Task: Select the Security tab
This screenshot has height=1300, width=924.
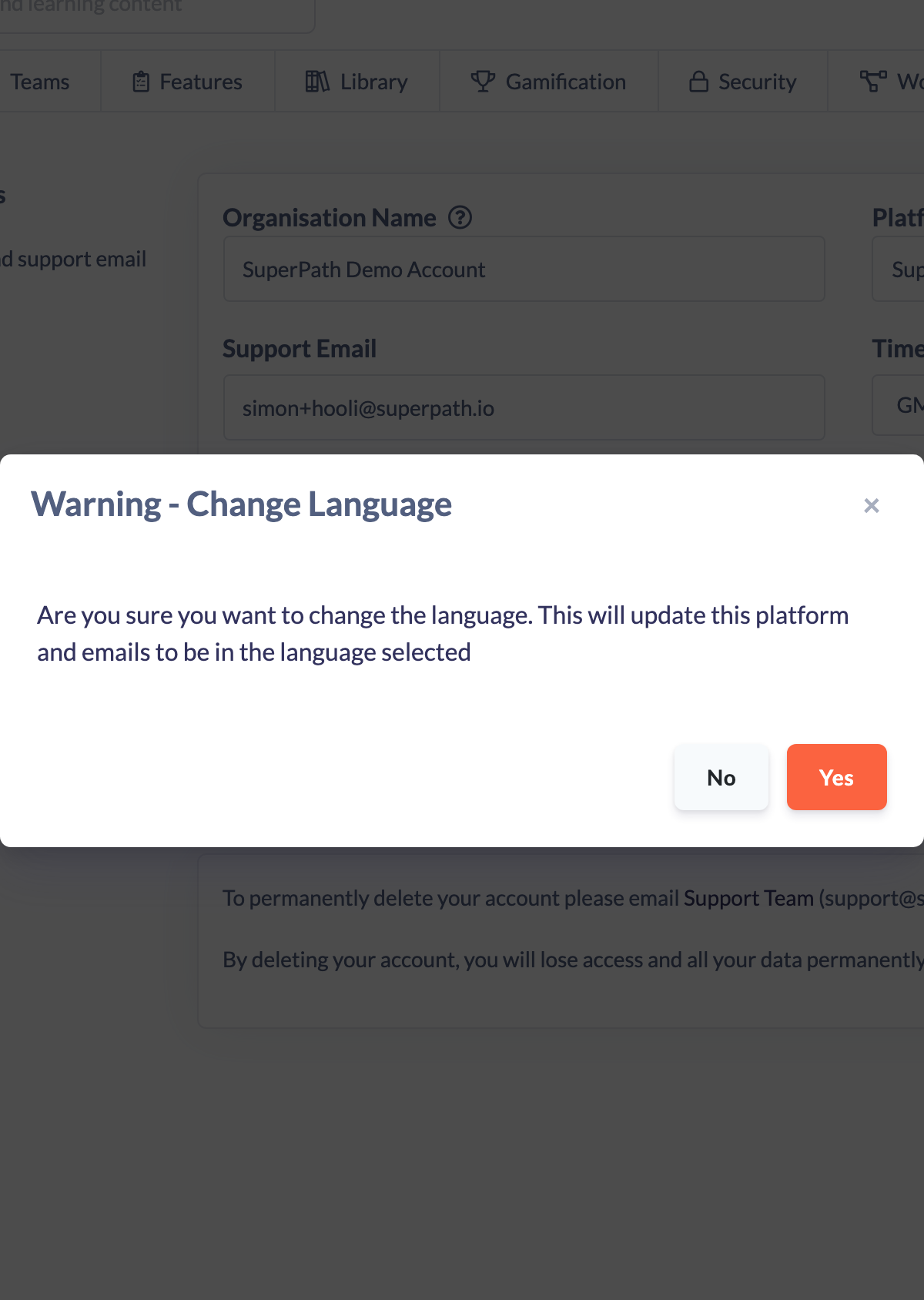Action: tap(743, 82)
